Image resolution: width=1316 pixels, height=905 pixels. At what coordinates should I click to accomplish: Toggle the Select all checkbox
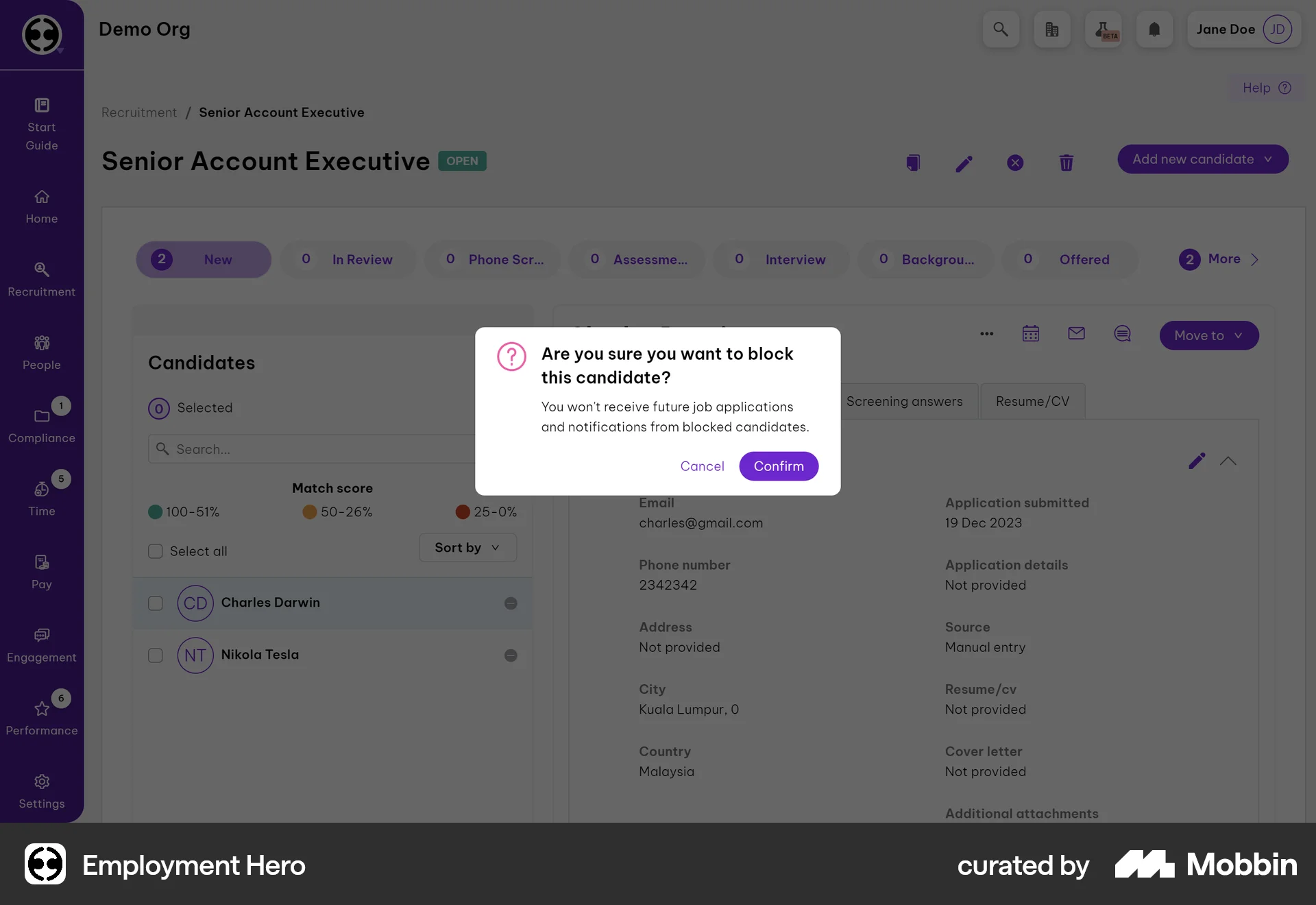156,551
